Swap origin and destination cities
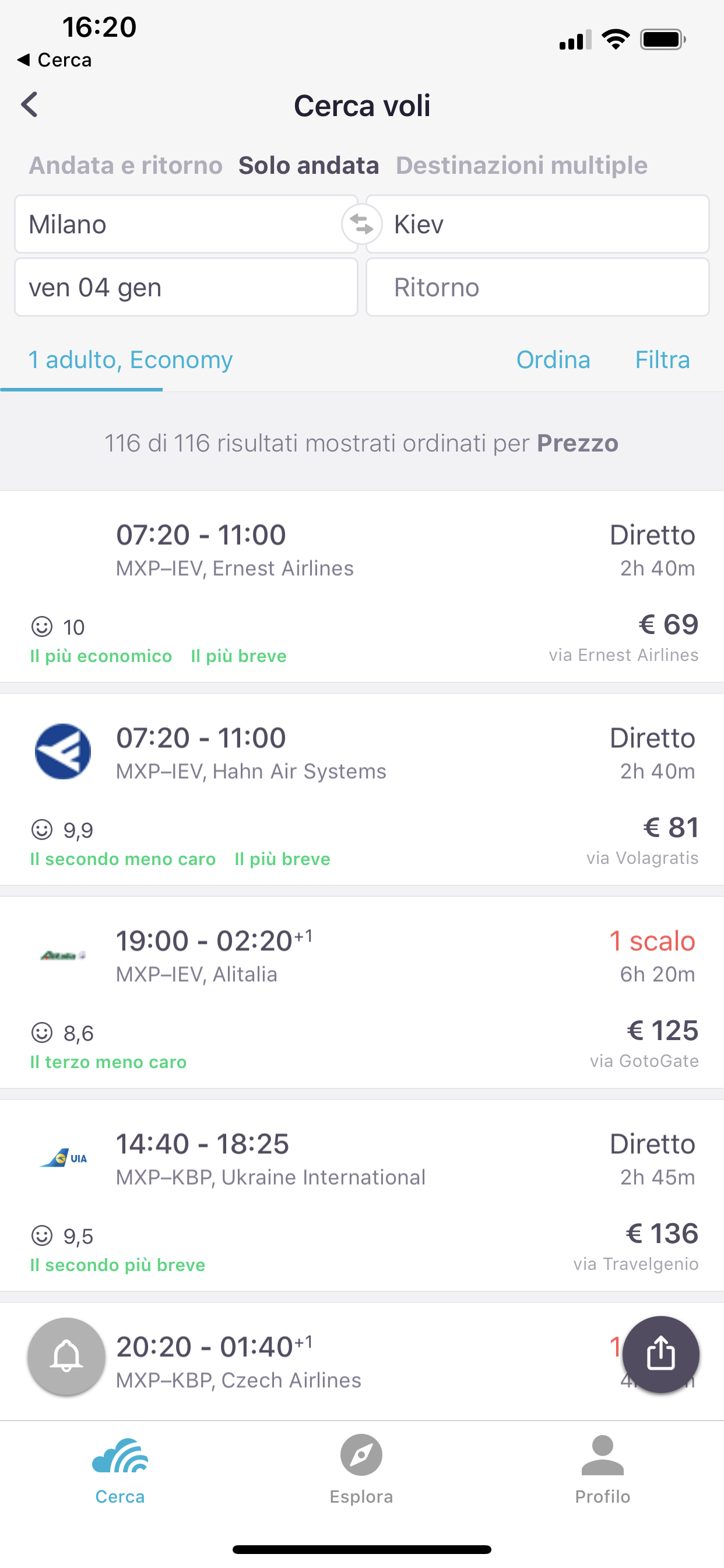 [361, 225]
